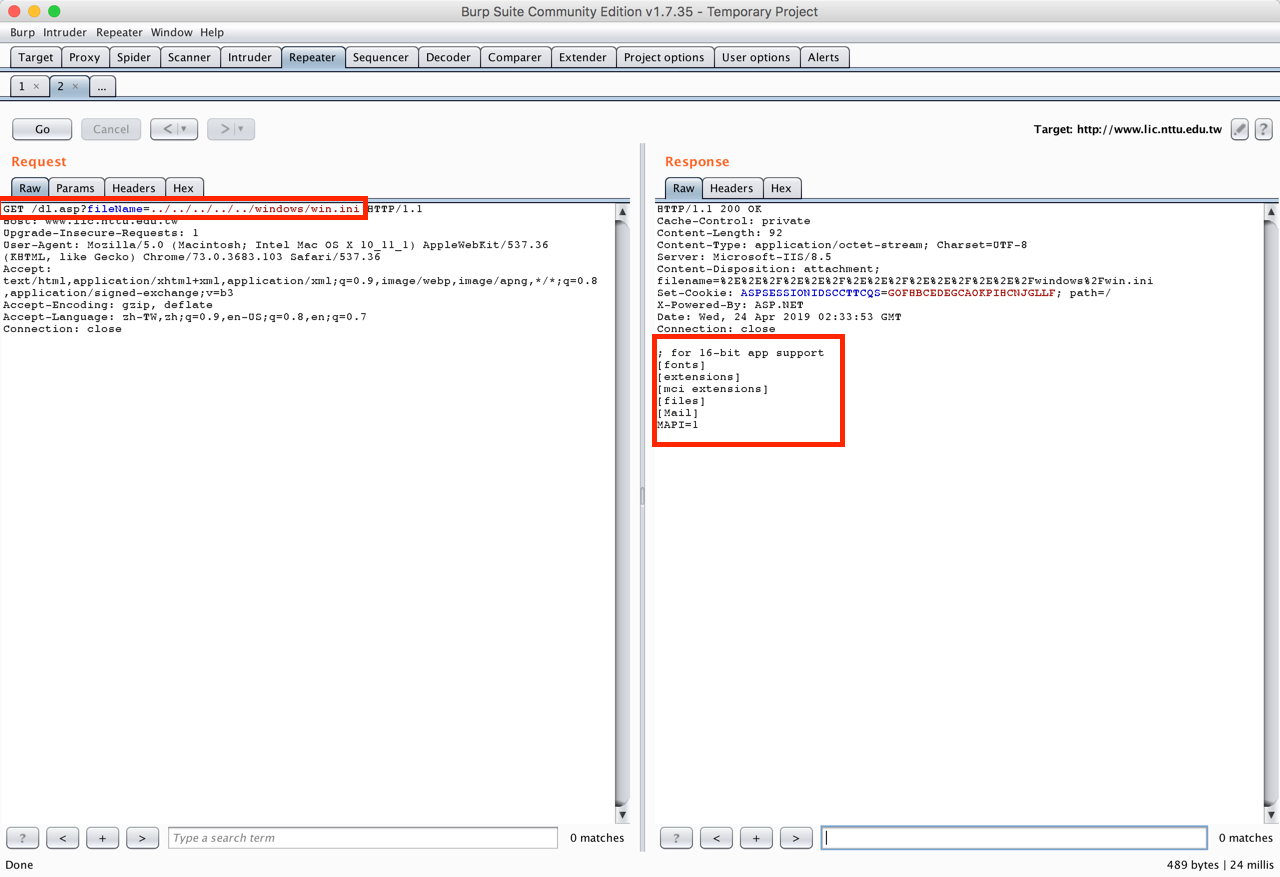Click the HTTP/1.1 200 OK status line
Viewport: 1280px width, 877px height.
point(709,209)
